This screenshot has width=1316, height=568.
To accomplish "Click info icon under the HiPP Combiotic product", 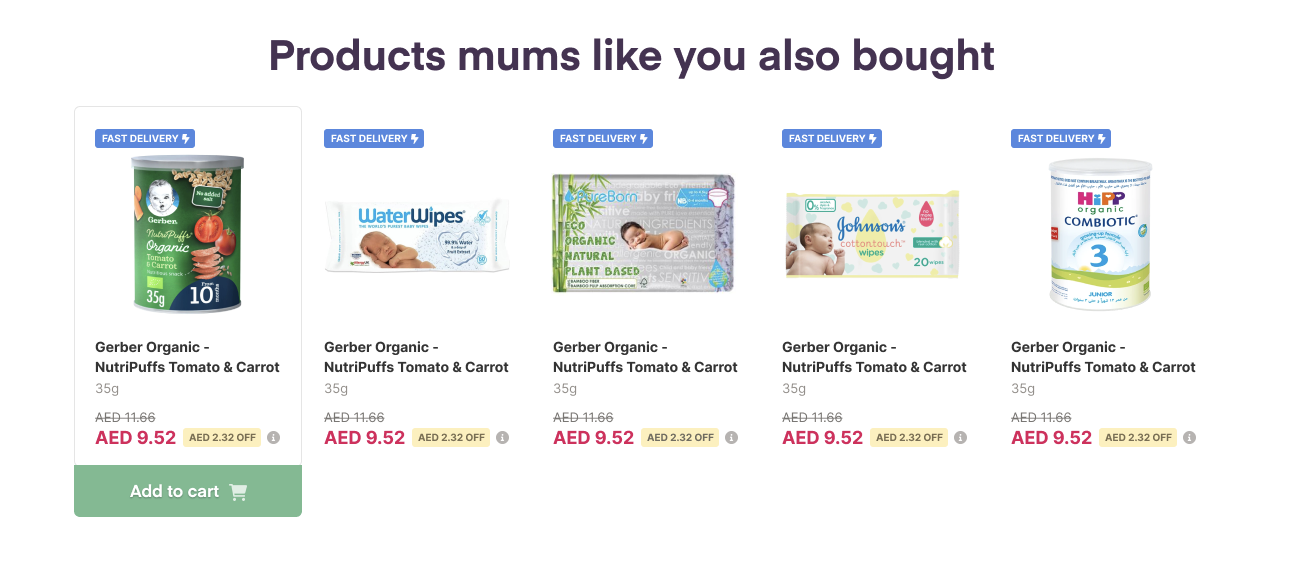I will pos(1190,437).
